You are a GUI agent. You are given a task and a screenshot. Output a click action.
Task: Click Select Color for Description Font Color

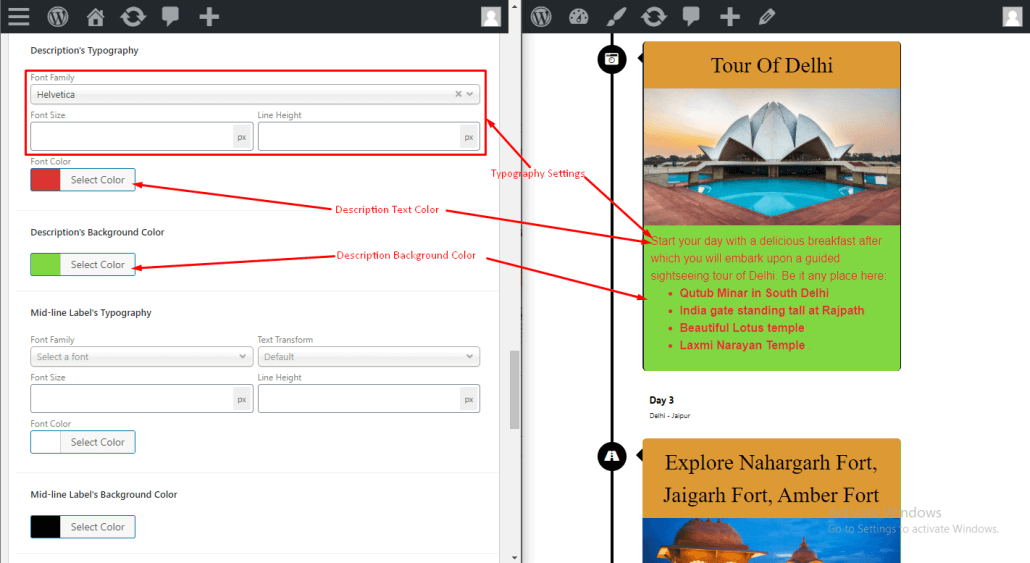(98, 180)
